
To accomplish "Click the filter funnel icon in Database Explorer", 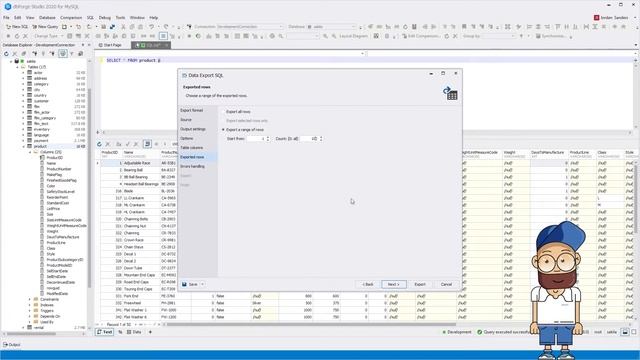I will pos(72,53).
